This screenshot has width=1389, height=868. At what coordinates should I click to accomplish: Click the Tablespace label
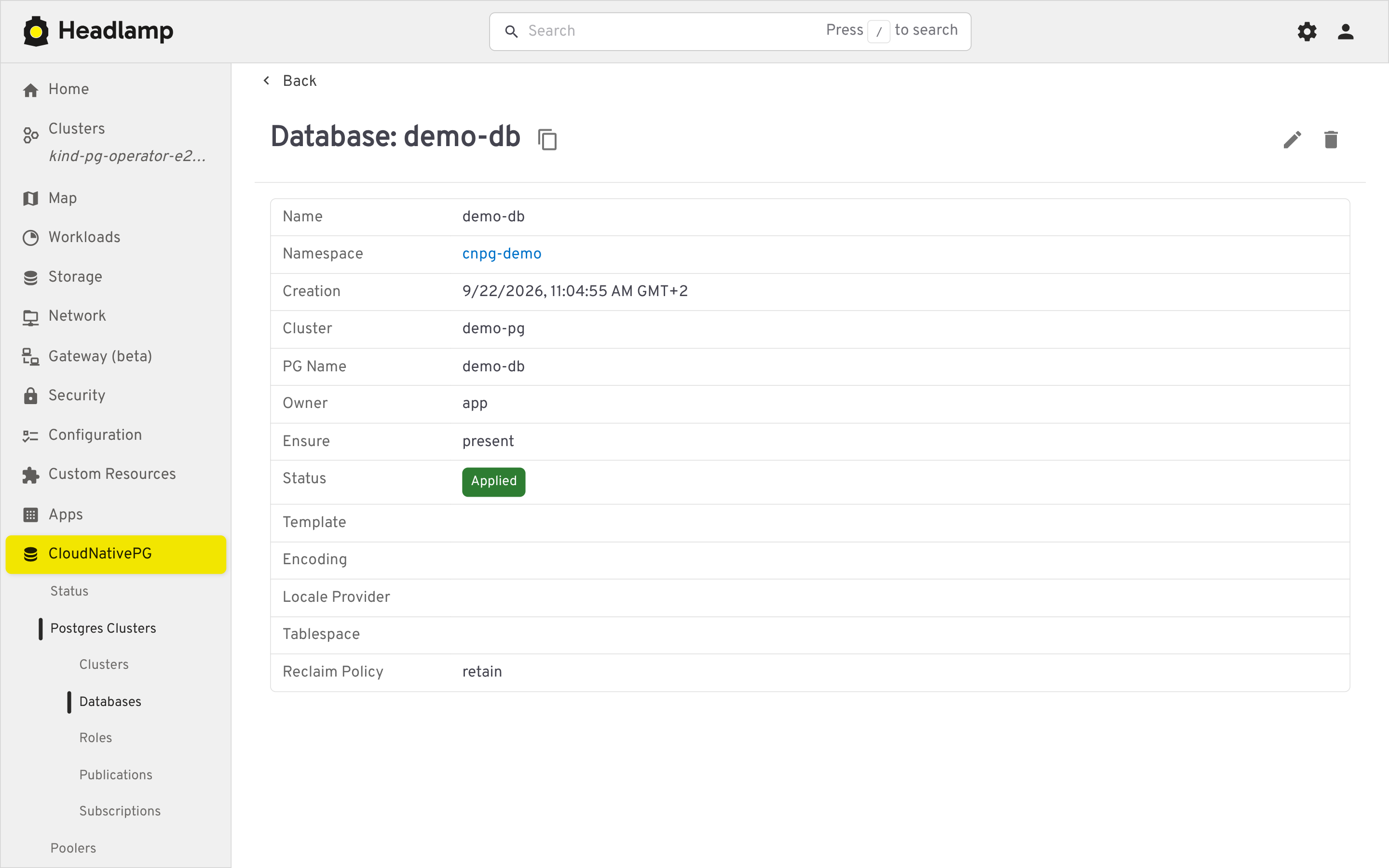[x=321, y=634]
